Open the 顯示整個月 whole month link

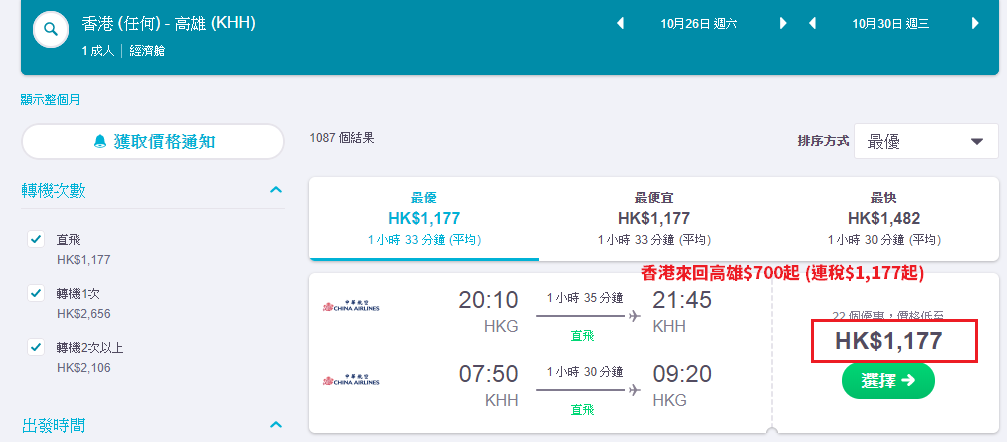(x=51, y=100)
